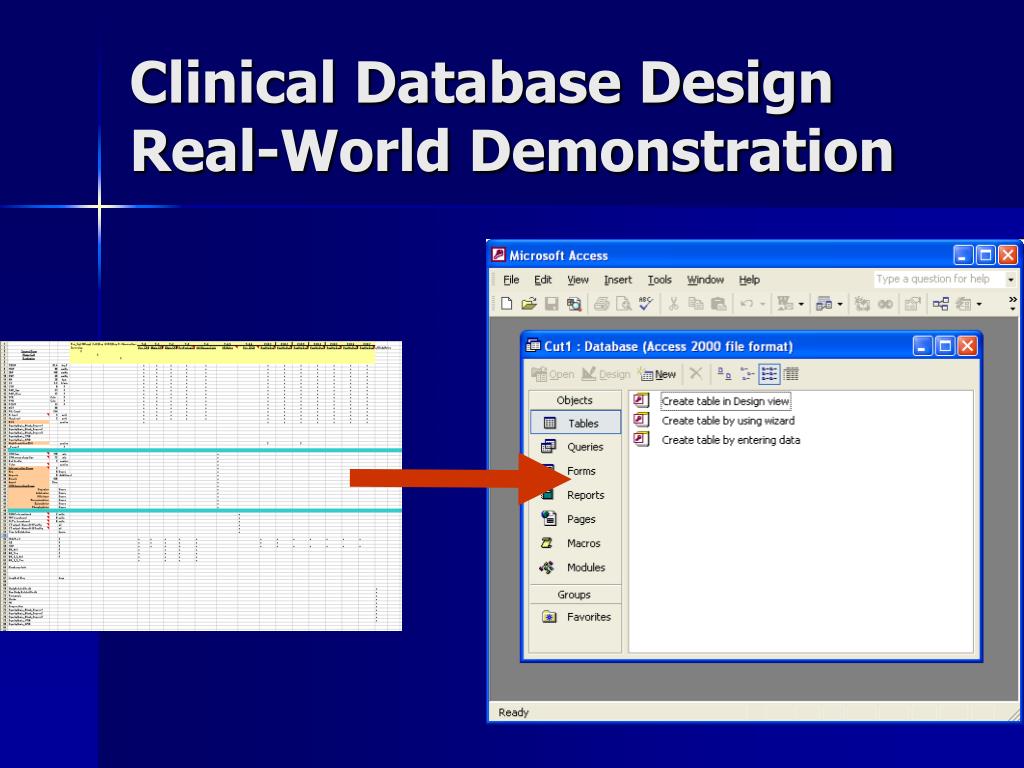Screen dimensions: 1024x768
Task: Click the OfficeLinks toolbar icon
Action: [x=785, y=304]
